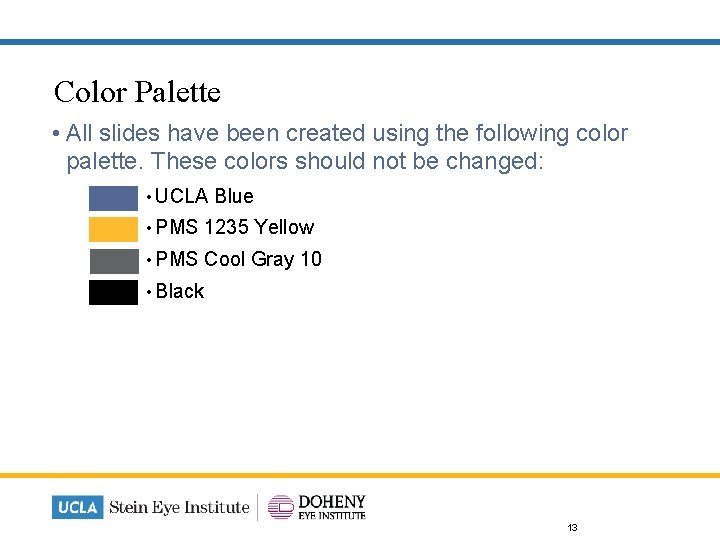Click the UCLA blue logo box

pyautogui.click(x=78, y=507)
